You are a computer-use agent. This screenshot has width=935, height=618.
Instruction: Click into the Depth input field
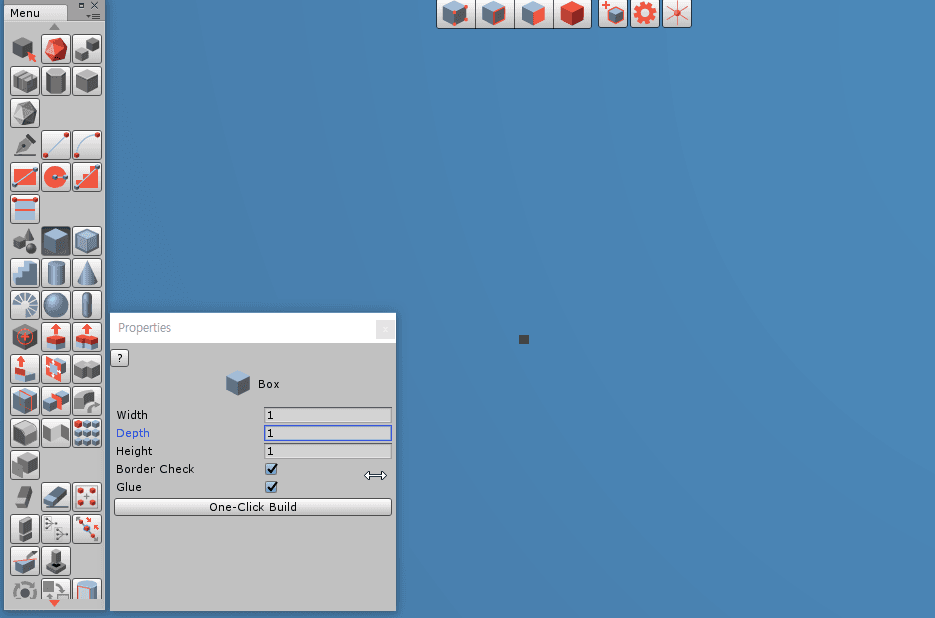(x=327, y=433)
